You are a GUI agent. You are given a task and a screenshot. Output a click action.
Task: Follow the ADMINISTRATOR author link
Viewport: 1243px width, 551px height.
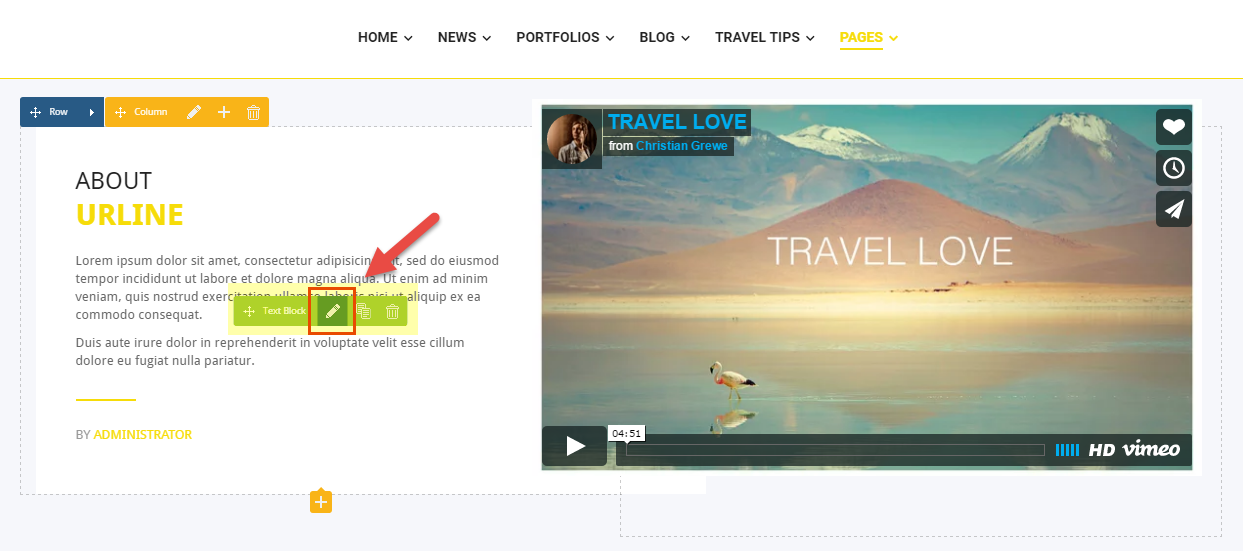[x=143, y=435]
